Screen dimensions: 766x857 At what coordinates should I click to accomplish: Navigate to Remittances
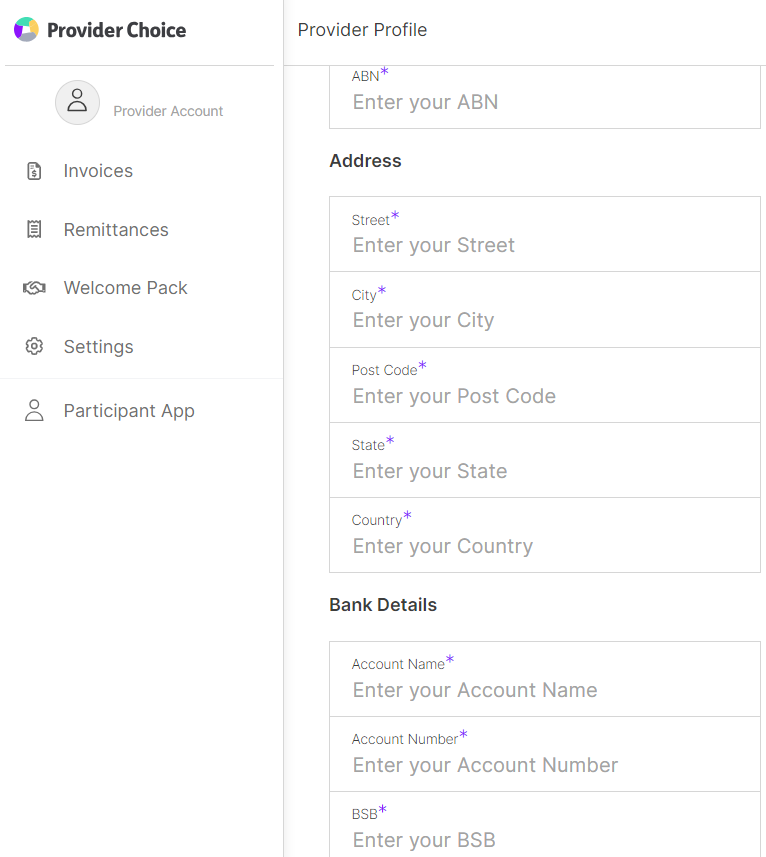coord(117,229)
